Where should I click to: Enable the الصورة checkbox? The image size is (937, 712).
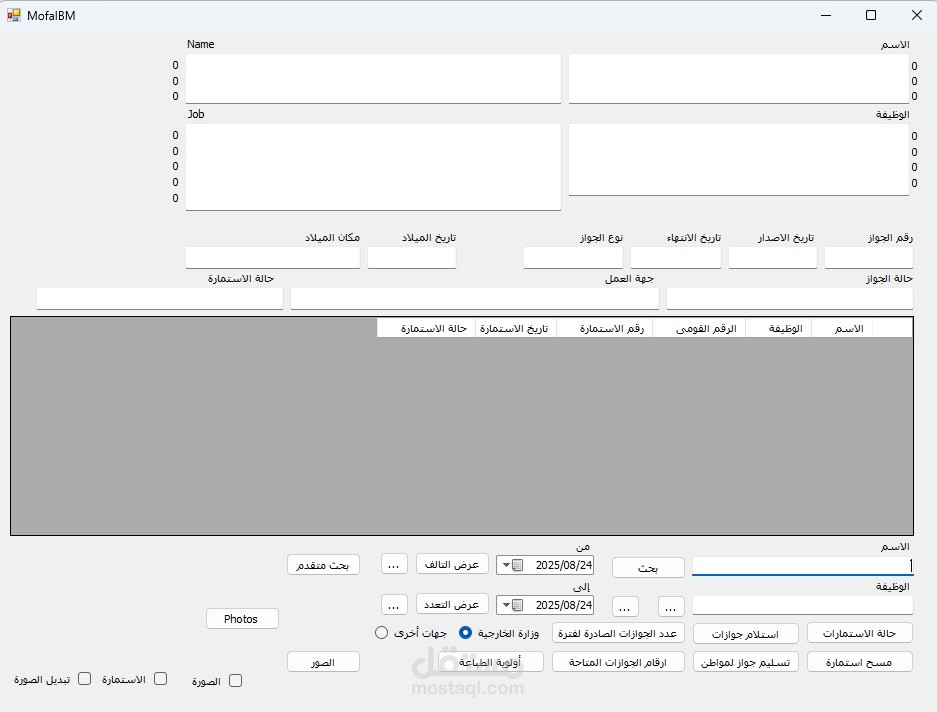click(235, 680)
